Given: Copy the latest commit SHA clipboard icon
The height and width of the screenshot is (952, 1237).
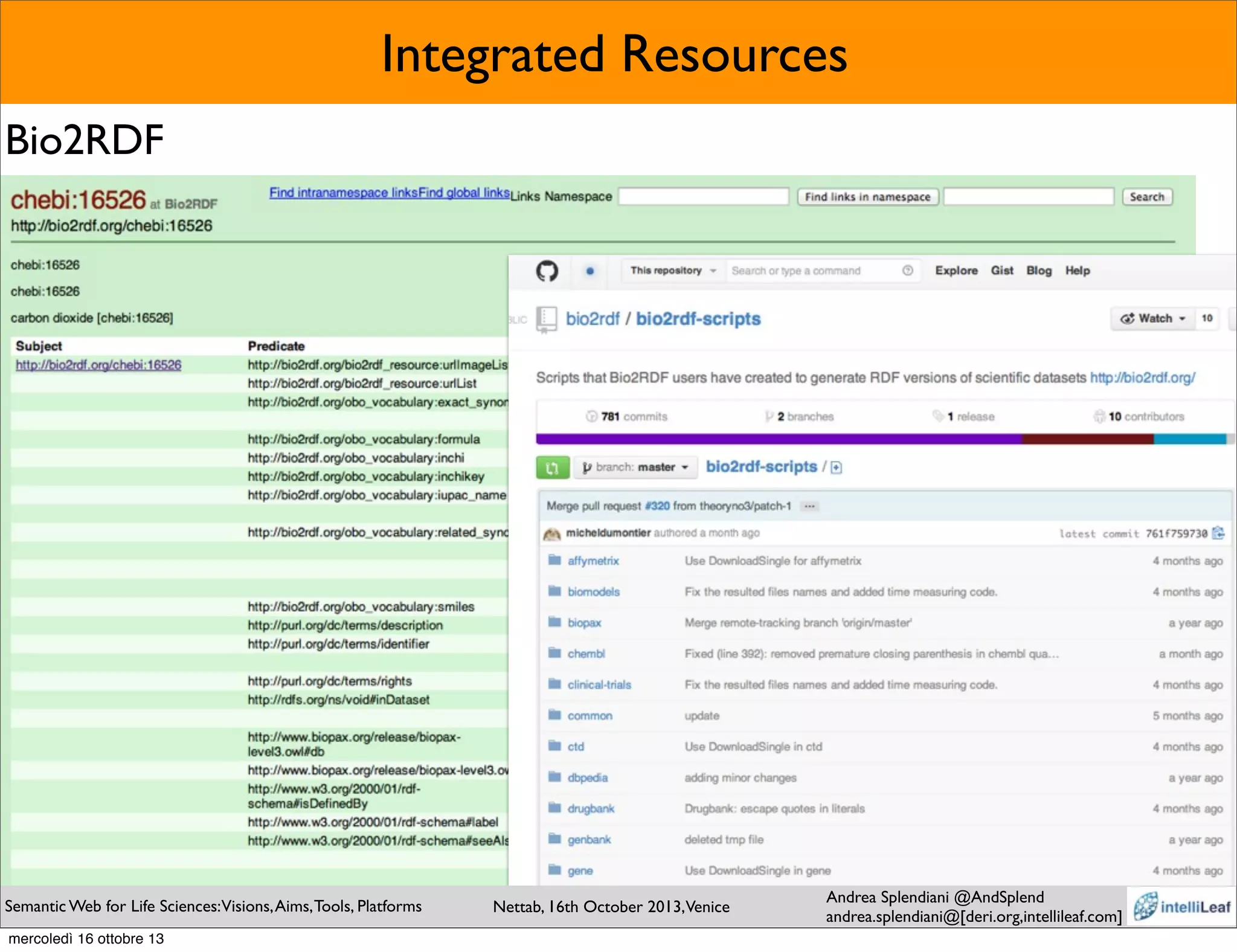Looking at the screenshot, I should [1219, 533].
